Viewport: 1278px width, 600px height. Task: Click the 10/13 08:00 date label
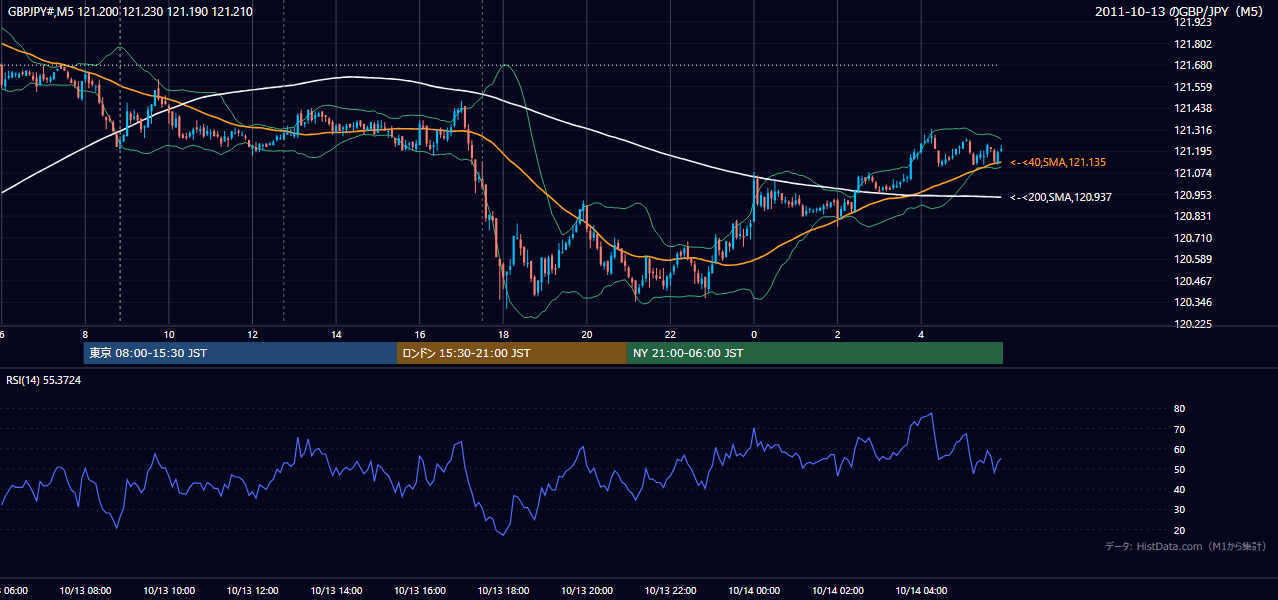point(85,591)
